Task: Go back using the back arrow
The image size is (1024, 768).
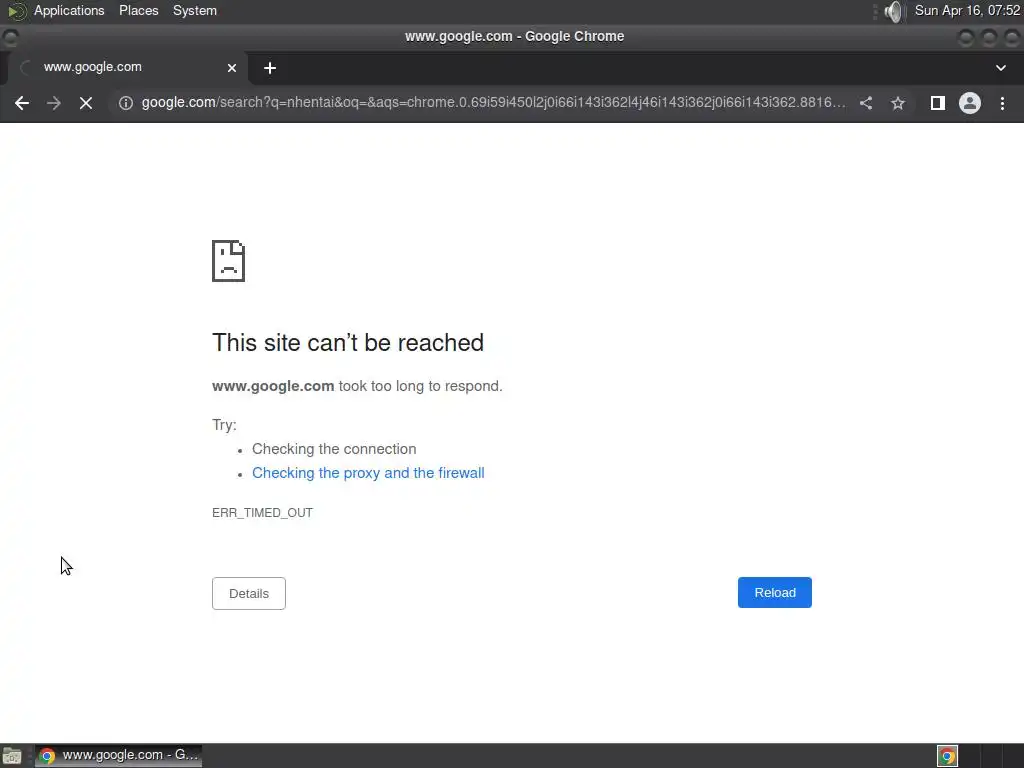Action: point(22,103)
